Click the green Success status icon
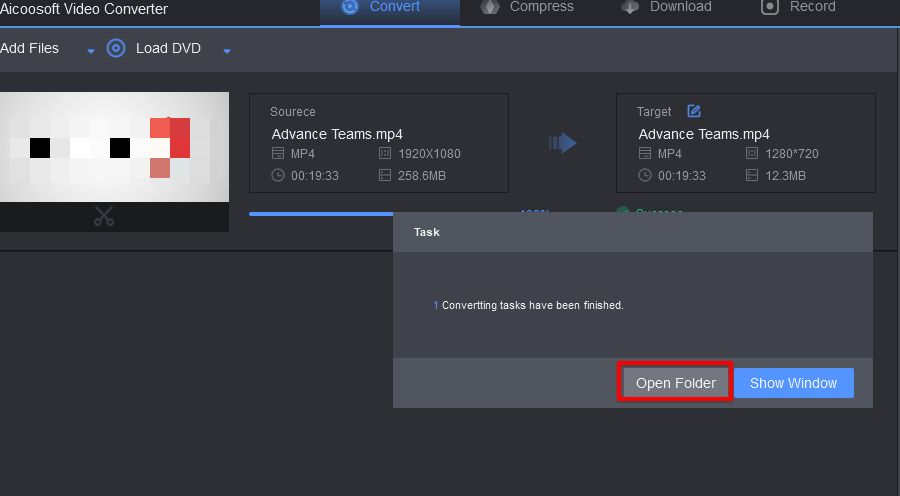Viewport: 900px width, 496px height. 622,212
